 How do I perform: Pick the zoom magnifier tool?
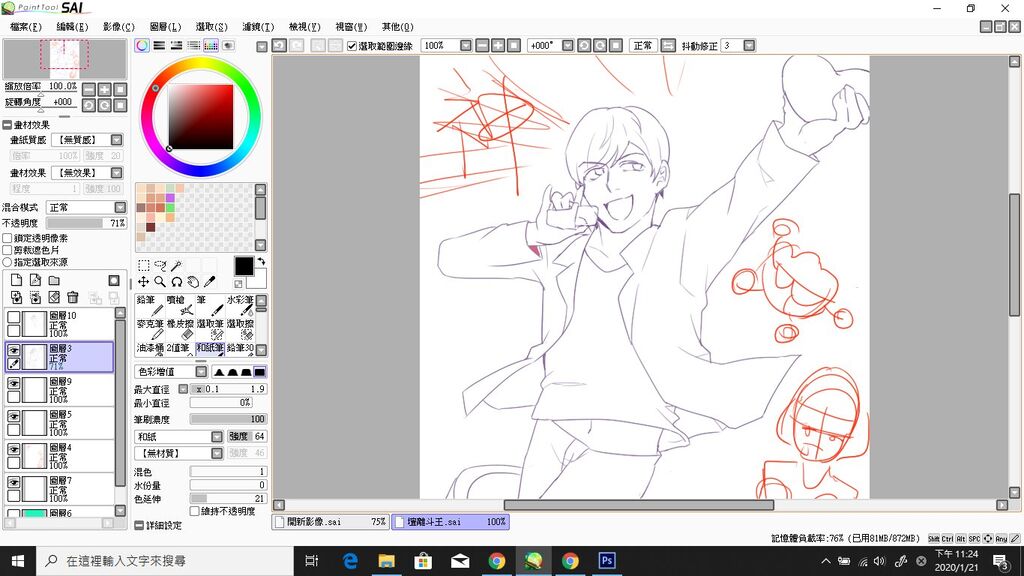pos(160,281)
